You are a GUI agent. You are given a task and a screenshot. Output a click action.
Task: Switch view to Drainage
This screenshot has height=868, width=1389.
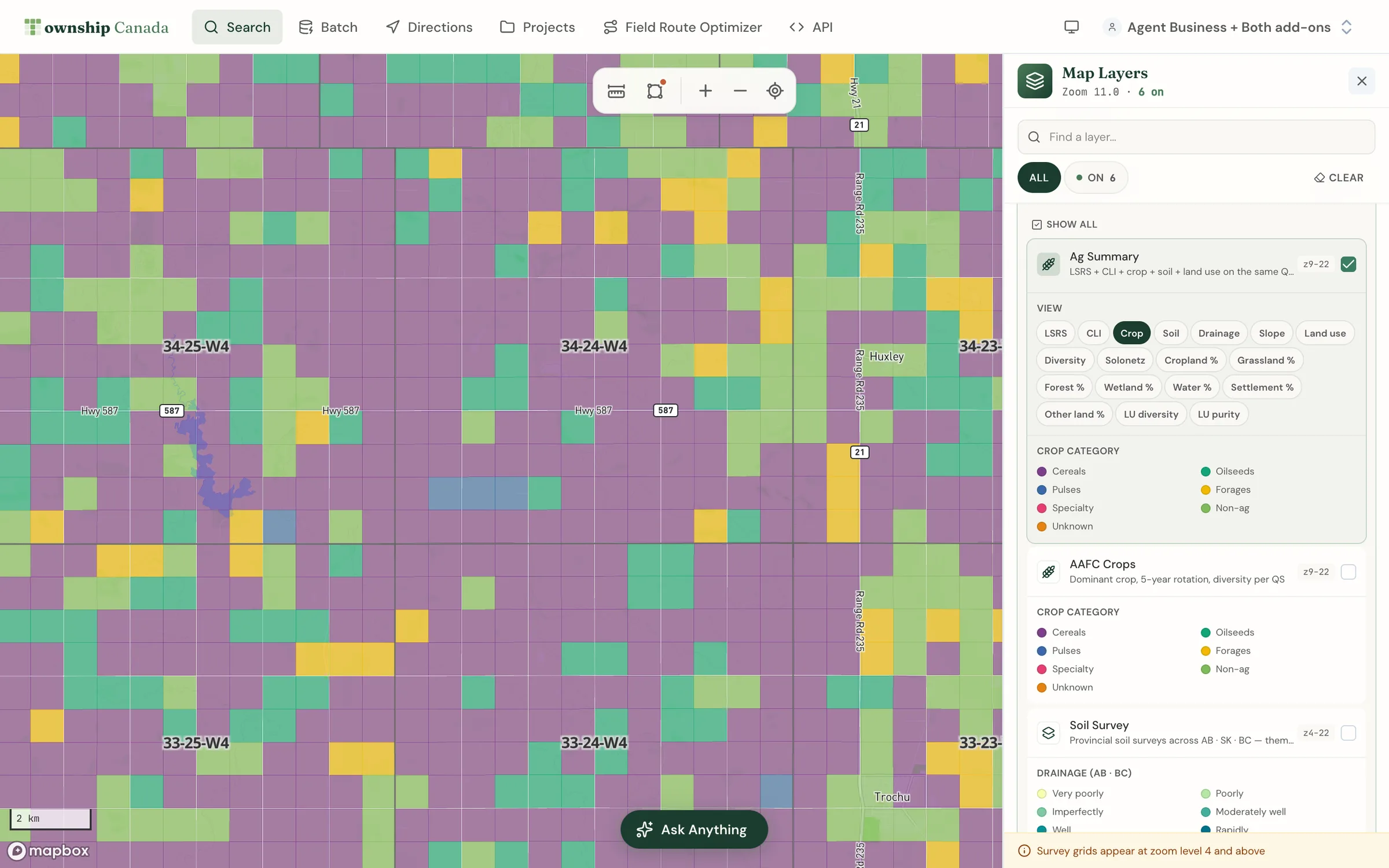(x=1219, y=333)
